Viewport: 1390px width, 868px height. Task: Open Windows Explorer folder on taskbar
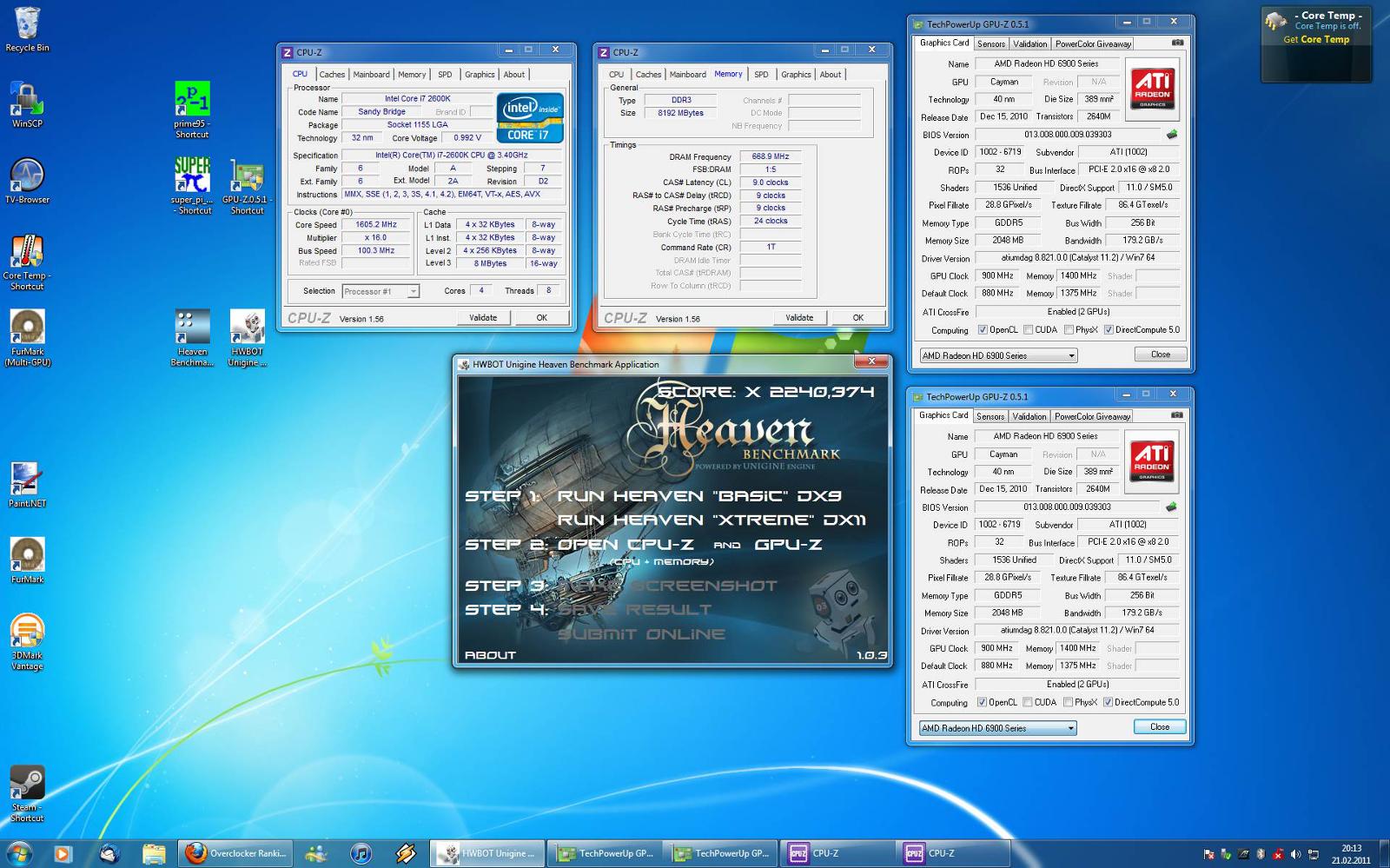click(154, 853)
